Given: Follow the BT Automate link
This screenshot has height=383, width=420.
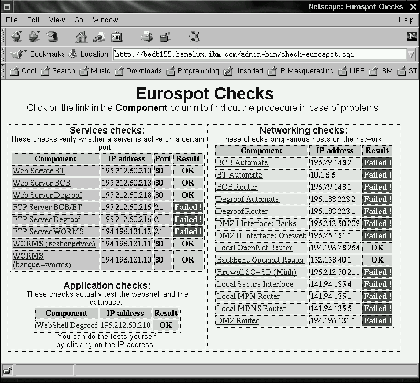Looking at the screenshot, I should coord(239,175).
